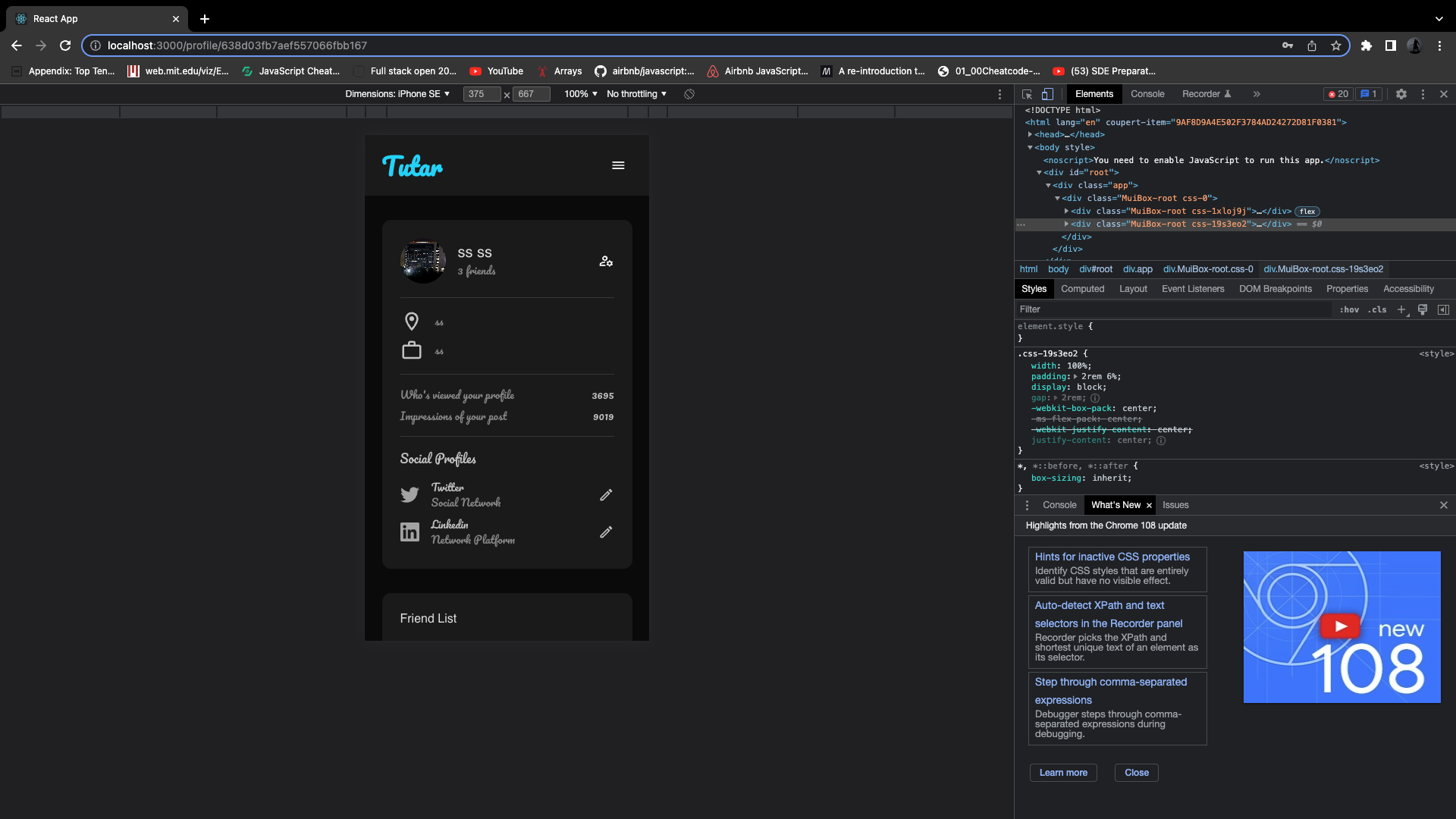Select the element inspector picker tool
Screen dimensions: 1456x819
pyautogui.click(x=1025, y=94)
